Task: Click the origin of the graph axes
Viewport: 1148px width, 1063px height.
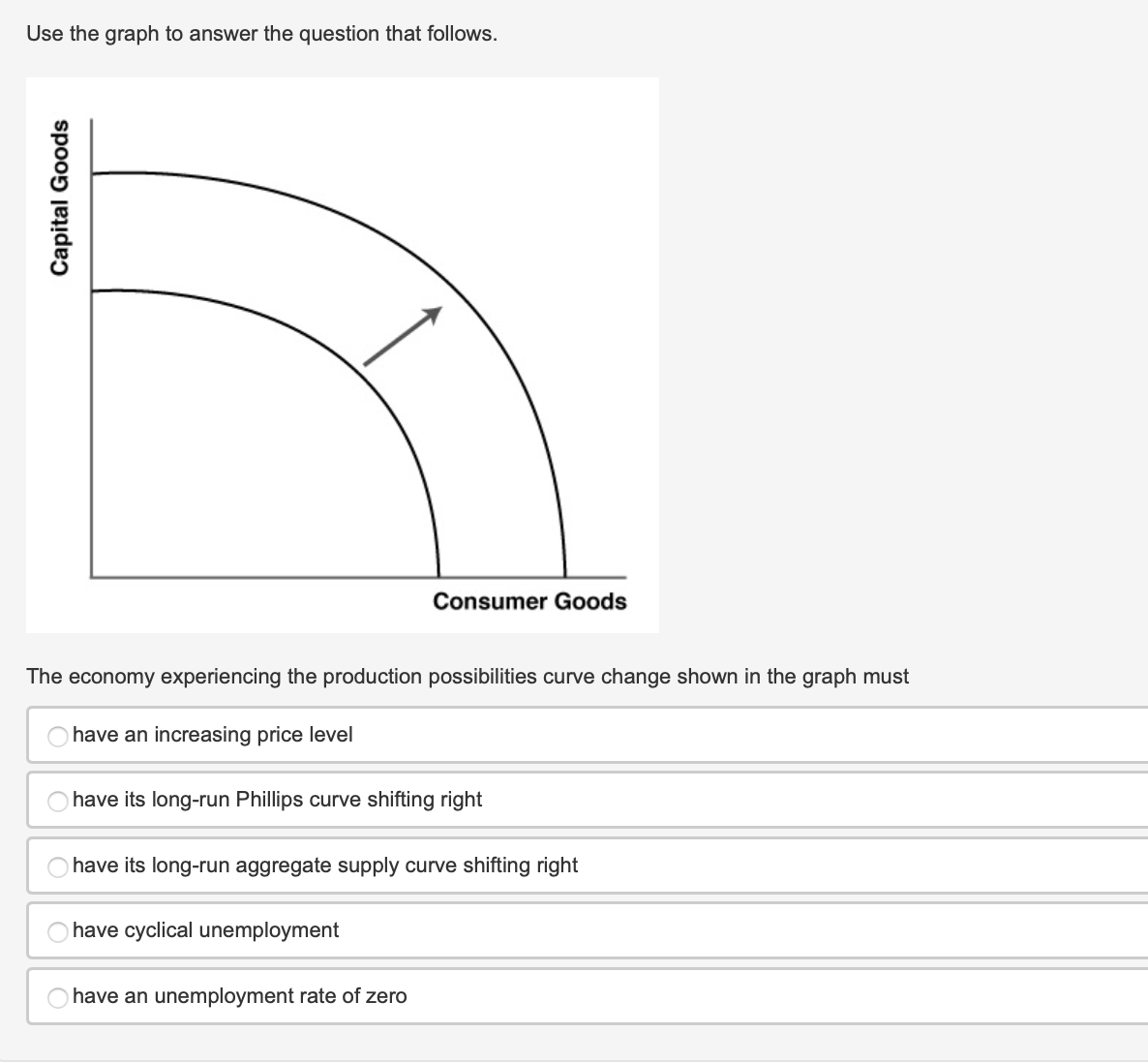Action: pyautogui.click(x=89, y=575)
